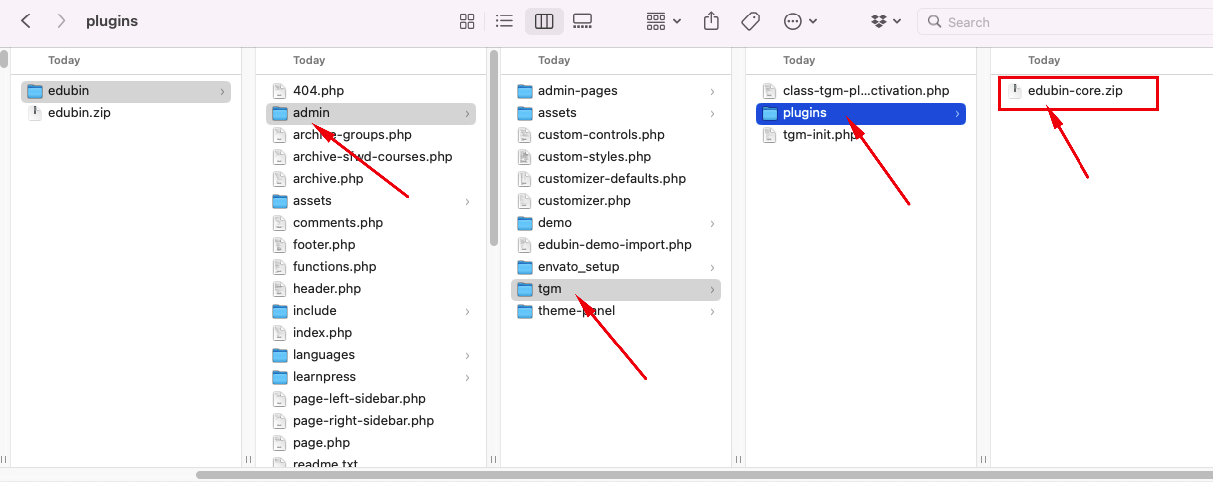Expand admin folder via its chevron
This screenshot has width=1213, height=482.
pos(467,113)
